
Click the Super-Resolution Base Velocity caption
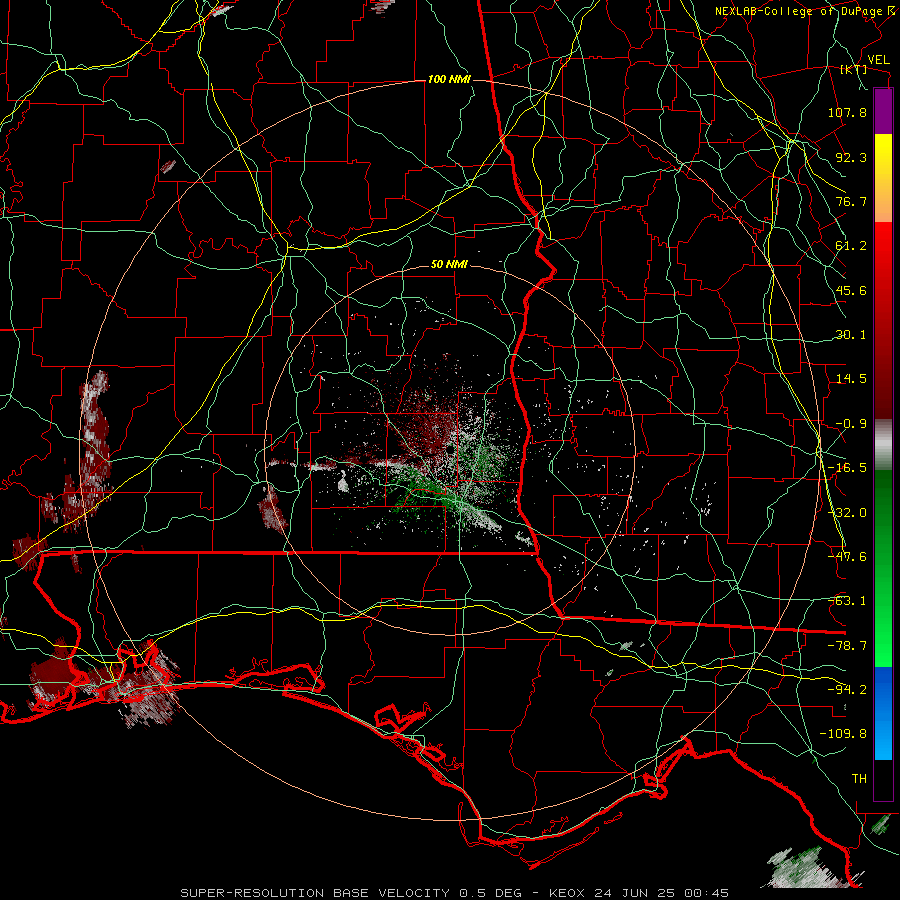(x=455, y=893)
